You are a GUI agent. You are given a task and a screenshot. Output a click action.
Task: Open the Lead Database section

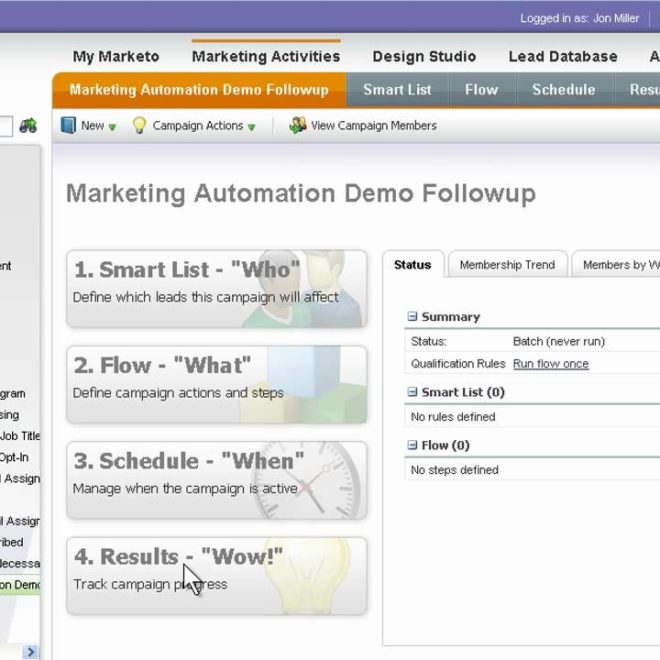pos(563,56)
